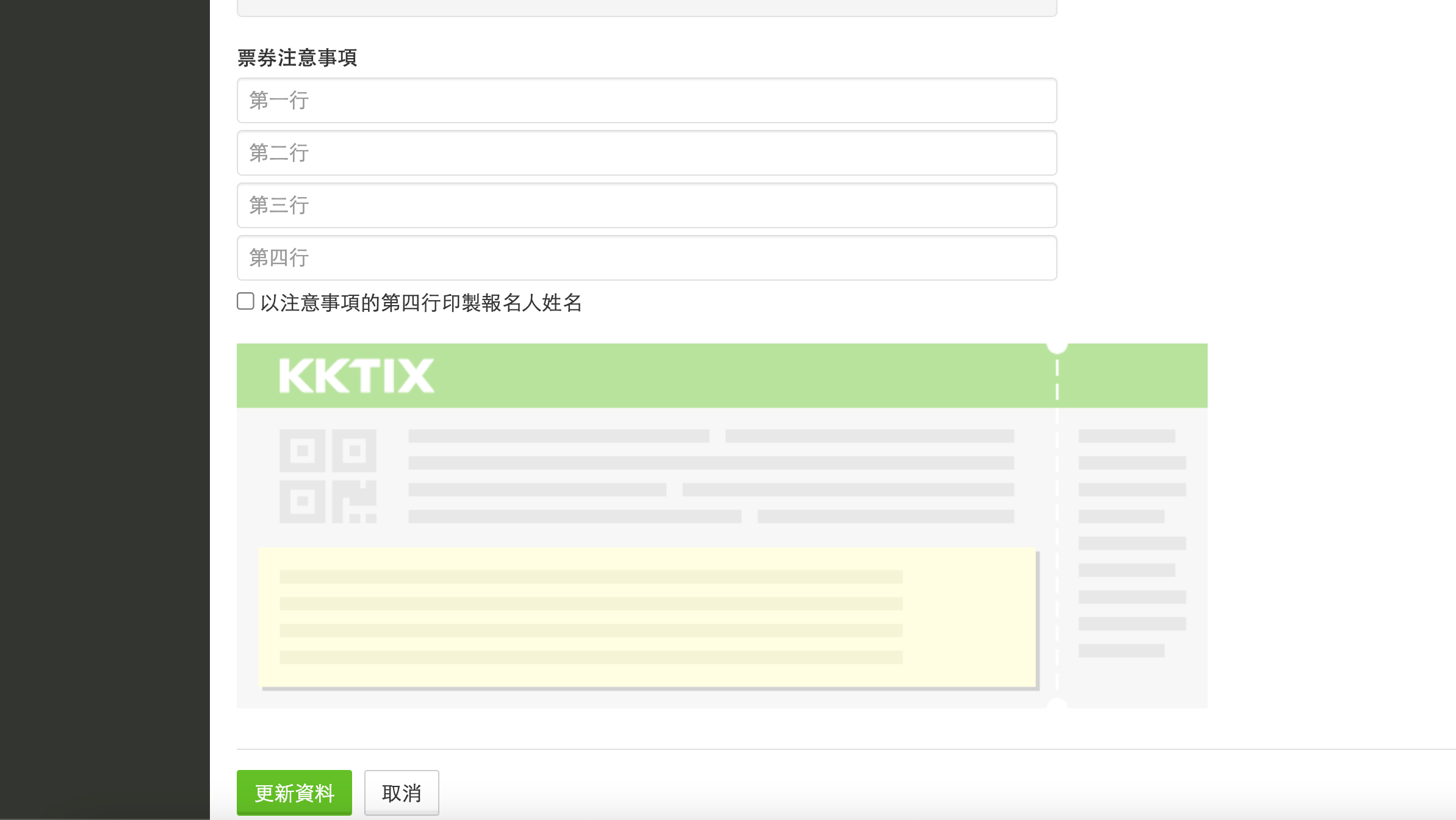Click the 以注意事項的第四行印製報名人姓名 label
This screenshot has width=1456, height=820.
point(421,303)
